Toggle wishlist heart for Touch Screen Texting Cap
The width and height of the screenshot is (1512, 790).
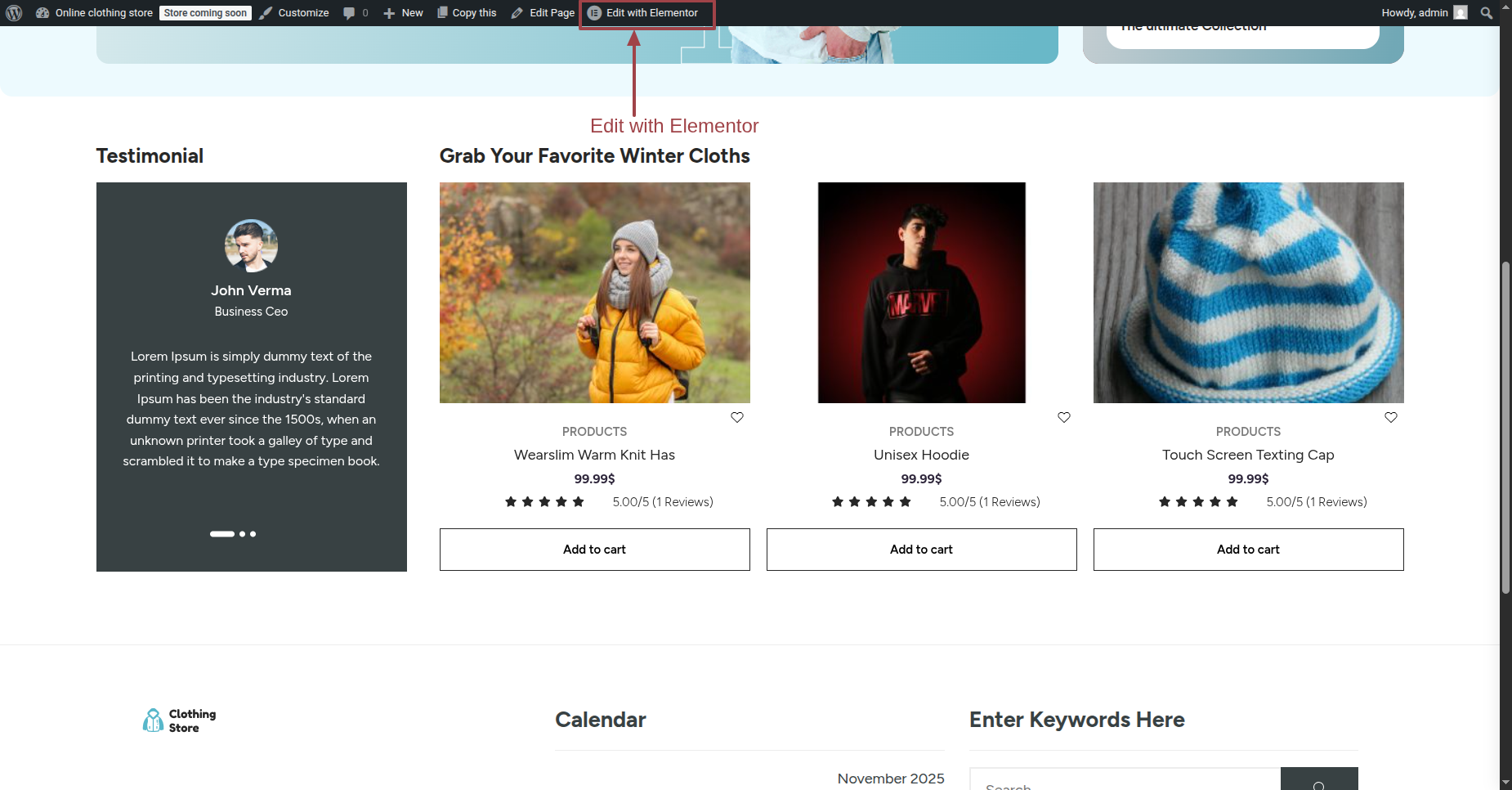(1391, 417)
